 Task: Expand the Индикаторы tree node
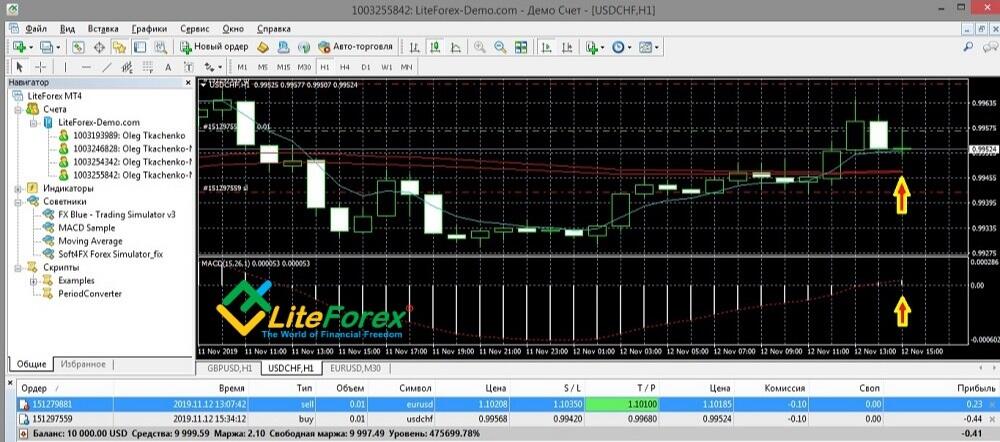tap(18, 188)
